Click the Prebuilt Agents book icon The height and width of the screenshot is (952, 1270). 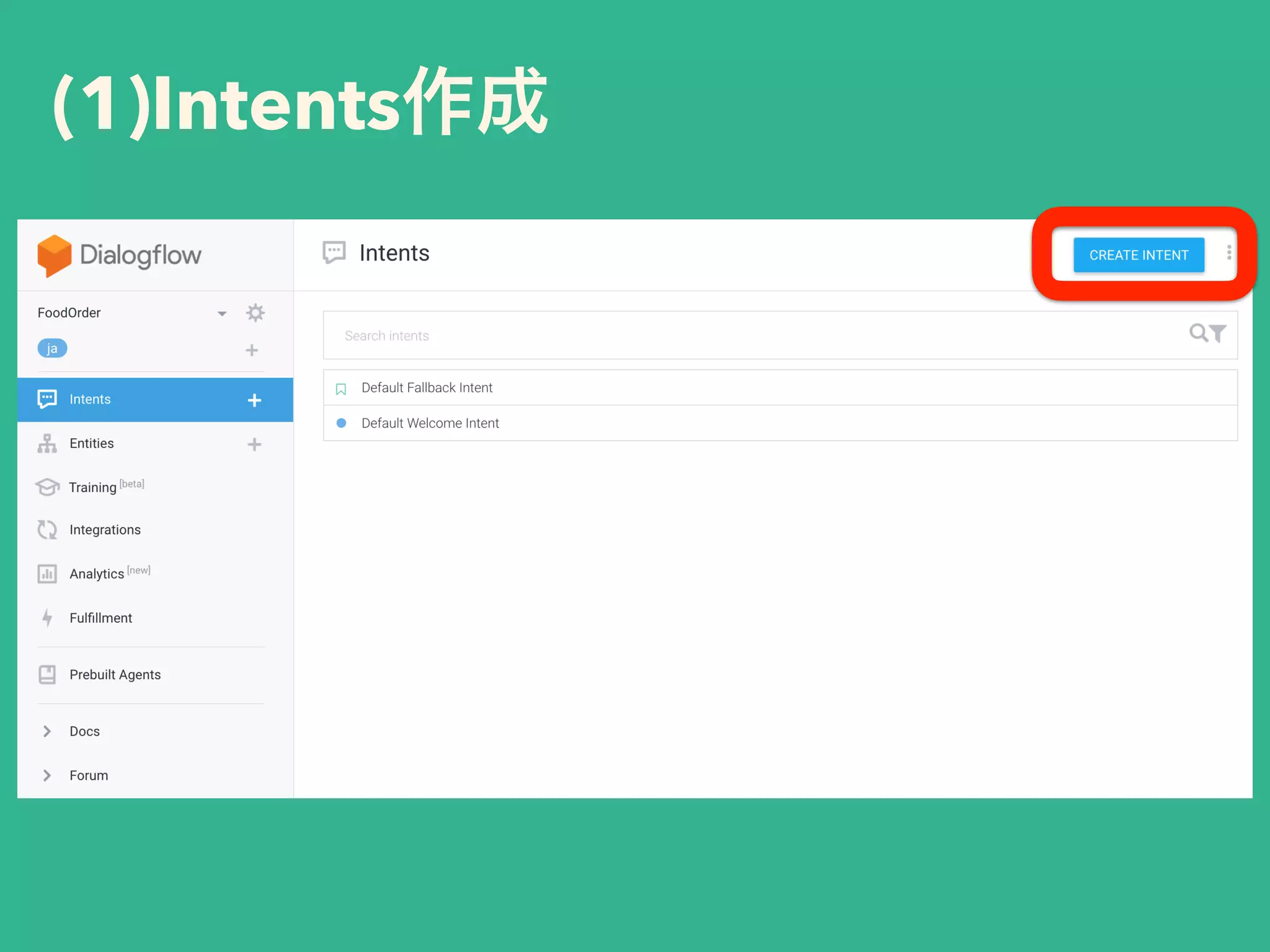47,675
